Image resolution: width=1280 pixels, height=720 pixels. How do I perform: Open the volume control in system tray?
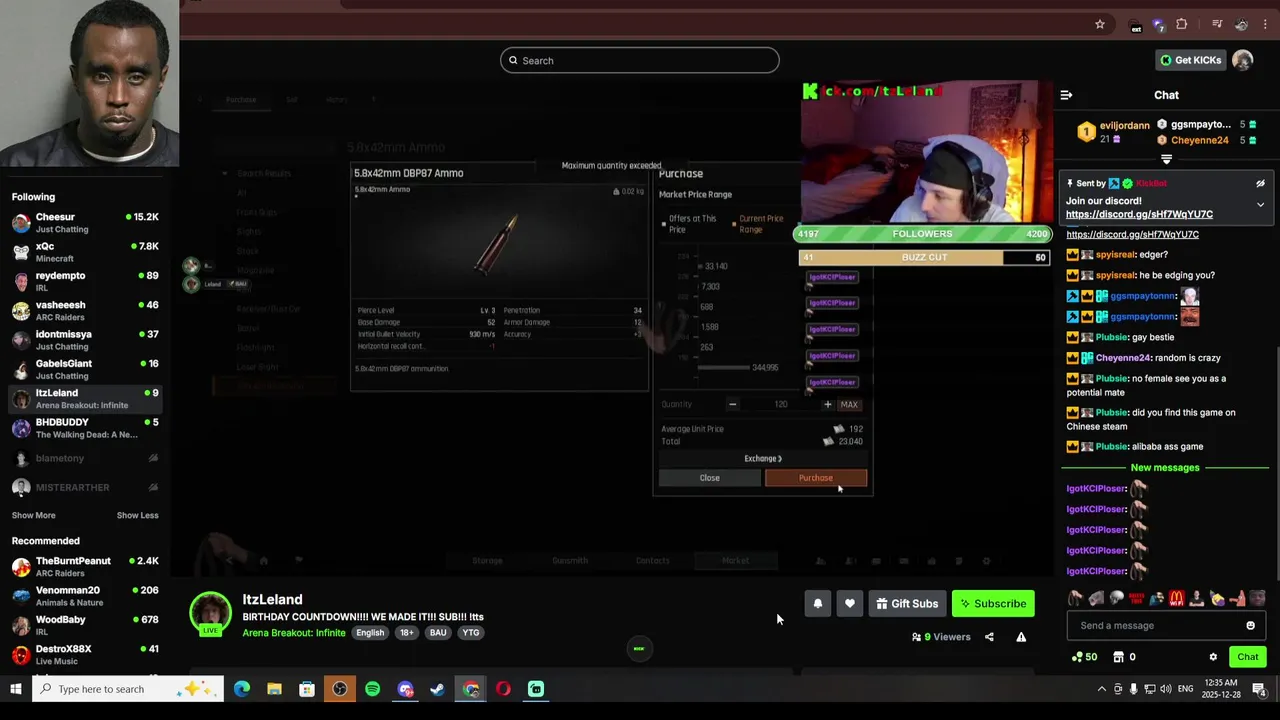click(x=1166, y=689)
